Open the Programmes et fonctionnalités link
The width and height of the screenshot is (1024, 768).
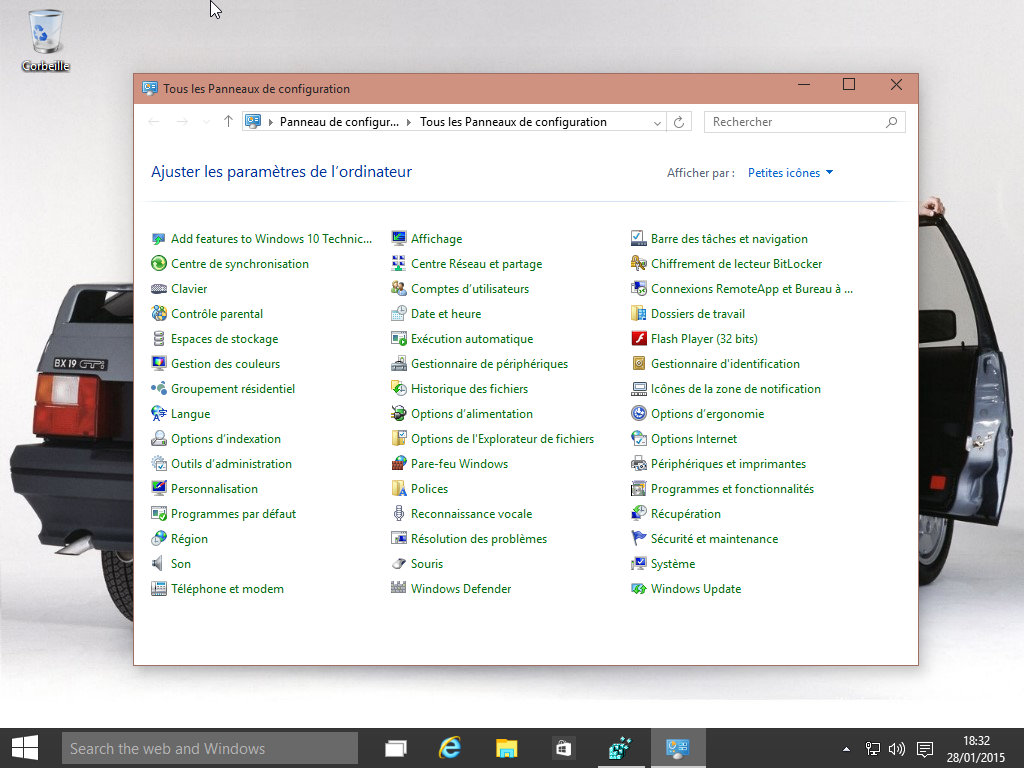(x=732, y=489)
